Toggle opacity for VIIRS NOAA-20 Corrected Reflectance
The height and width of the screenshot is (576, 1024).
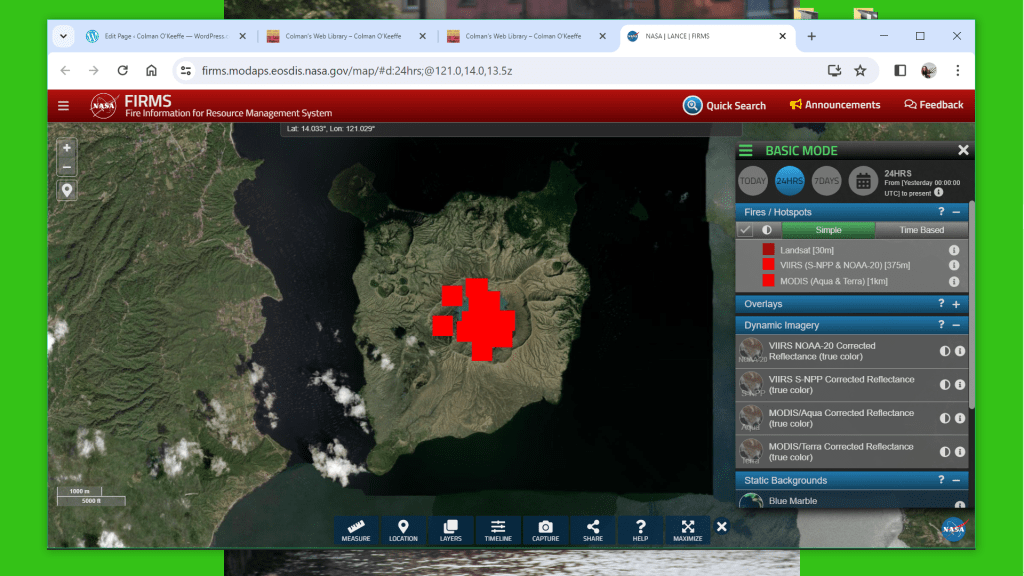coord(945,351)
